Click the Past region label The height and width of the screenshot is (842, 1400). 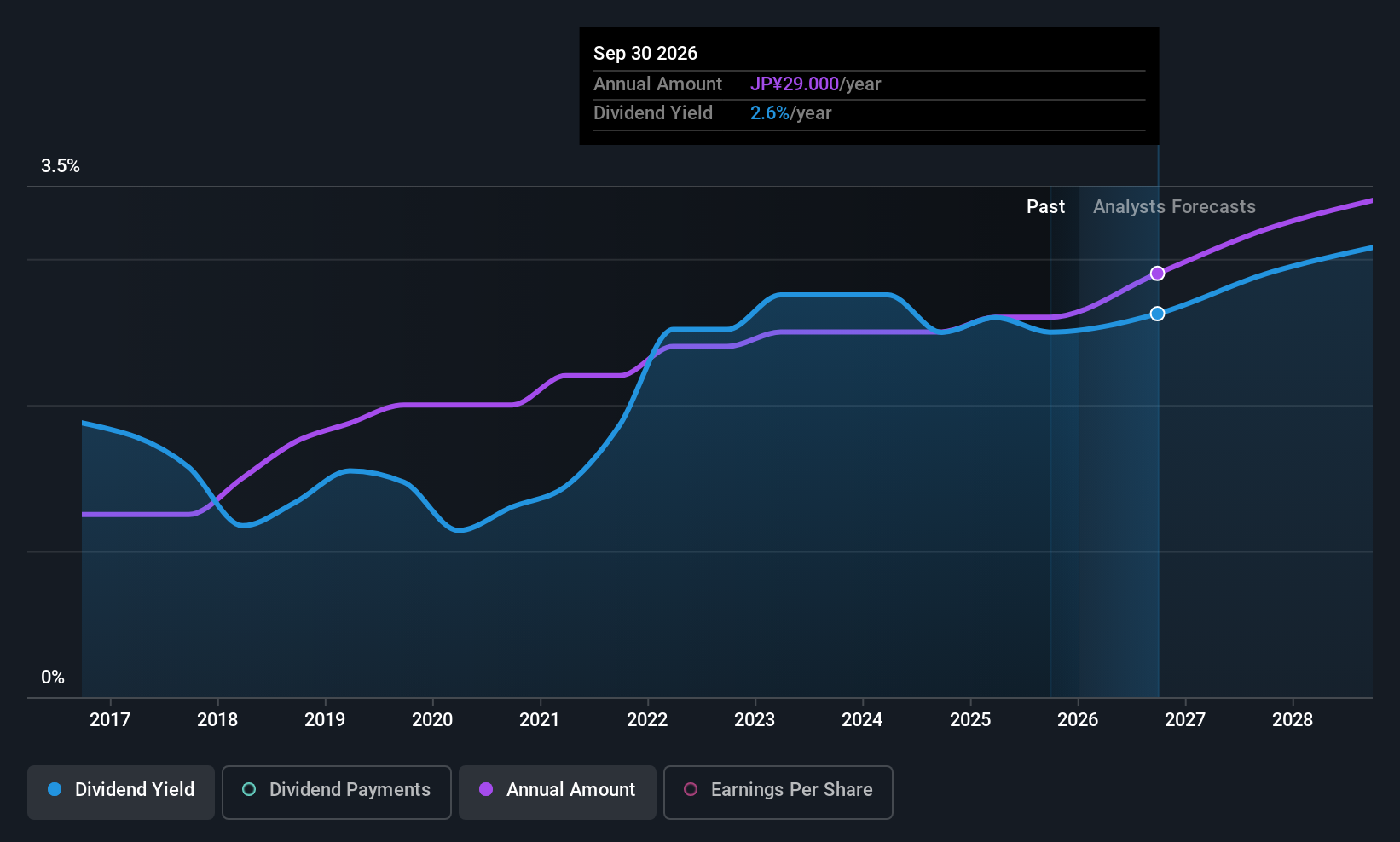1045,207
